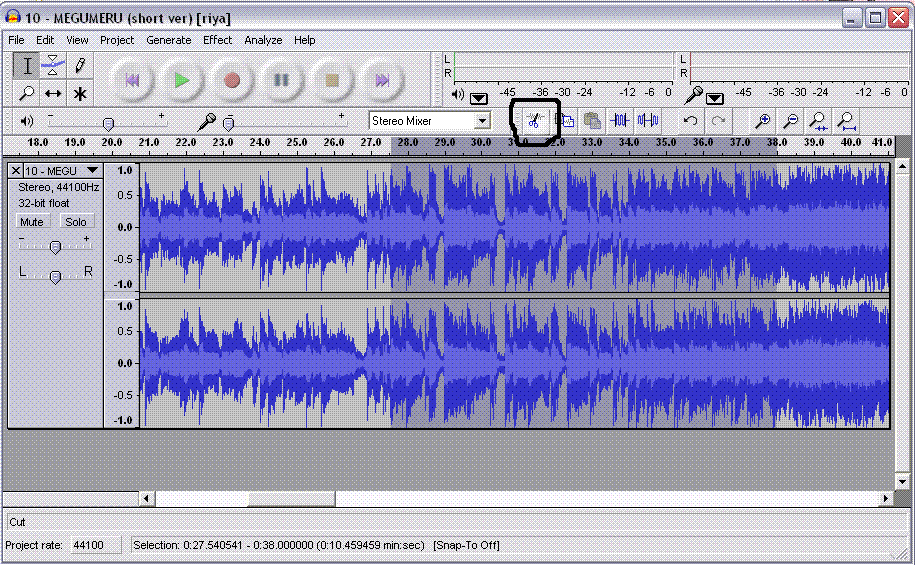Toggle the Pause button

(x=282, y=80)
